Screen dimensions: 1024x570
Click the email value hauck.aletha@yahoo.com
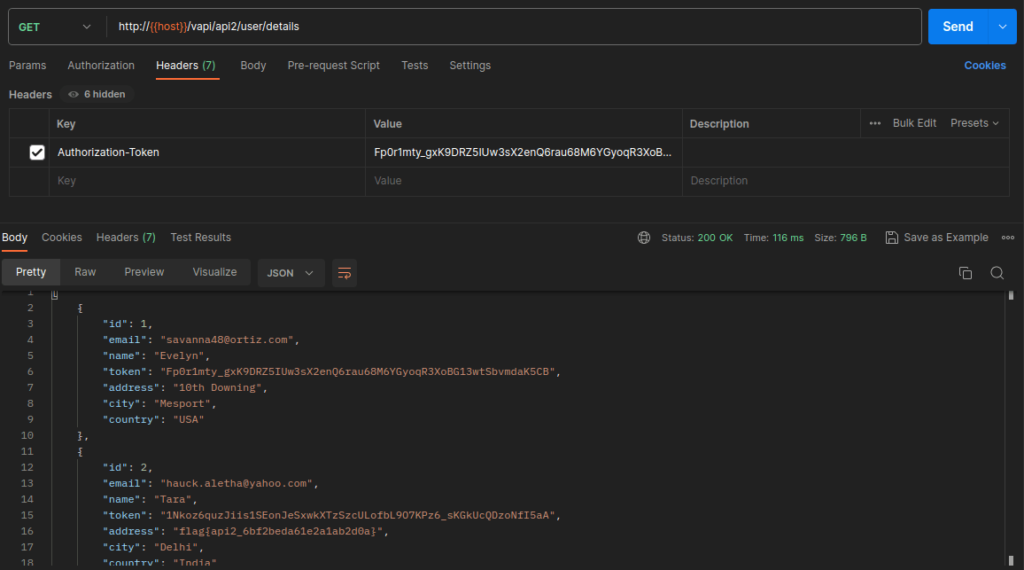click(x=236, y=484)
